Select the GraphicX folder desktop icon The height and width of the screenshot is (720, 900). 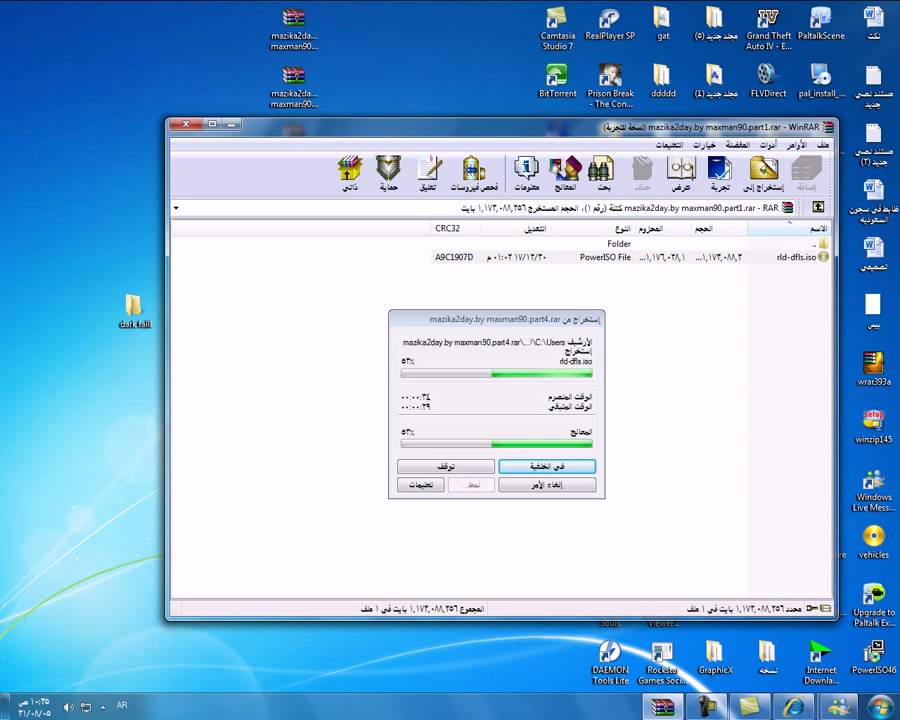tap(715, 658)
